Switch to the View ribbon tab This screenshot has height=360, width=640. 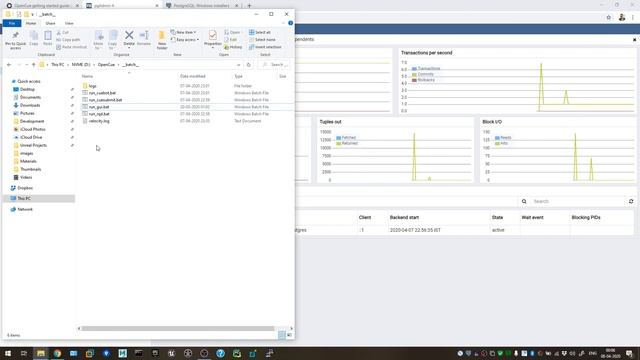[69, 23]
